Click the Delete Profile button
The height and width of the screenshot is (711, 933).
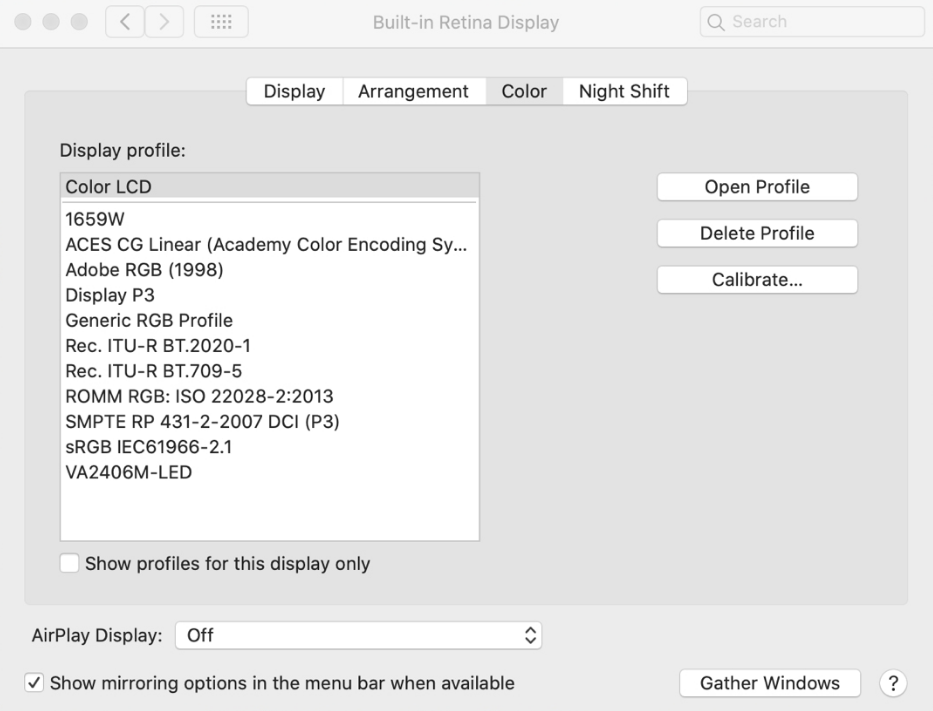tap(757, 233)
